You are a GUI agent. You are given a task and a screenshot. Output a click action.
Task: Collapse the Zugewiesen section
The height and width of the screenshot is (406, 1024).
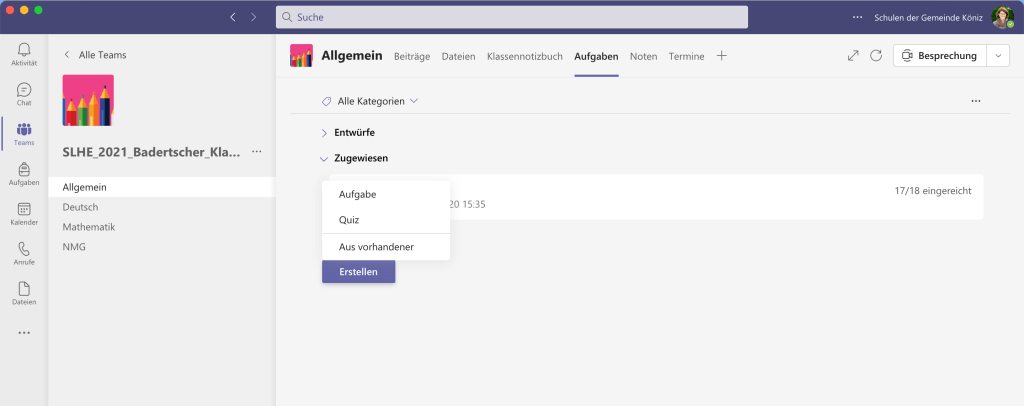coord(324,158)
